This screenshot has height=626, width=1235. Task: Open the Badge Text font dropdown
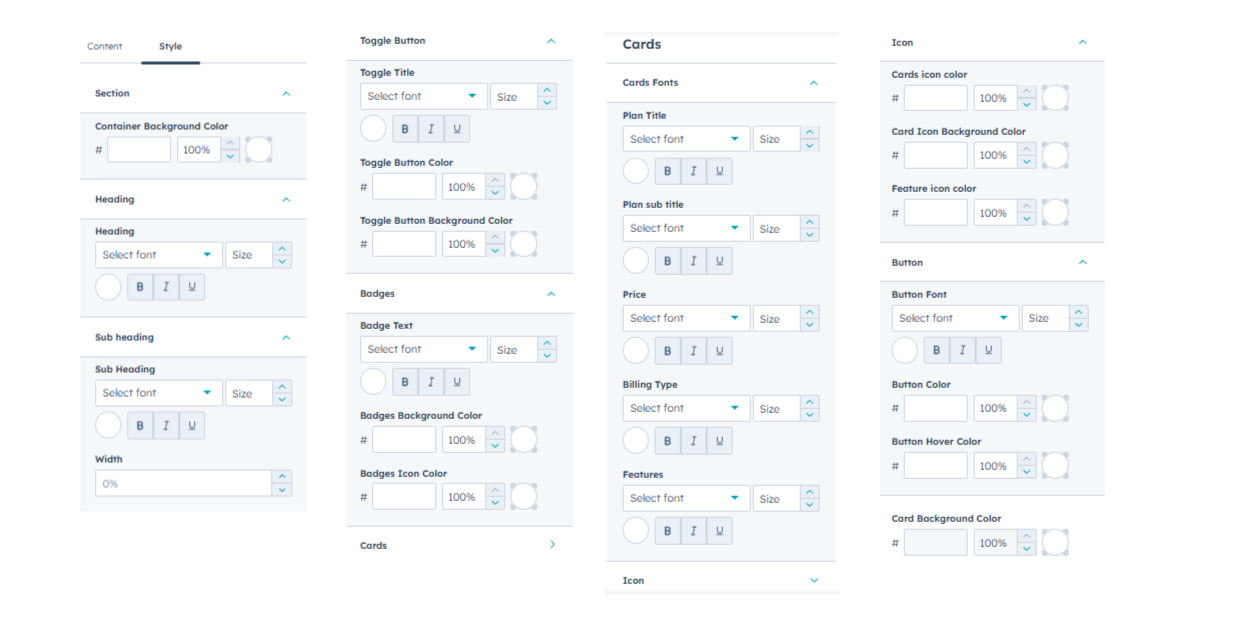424,349
